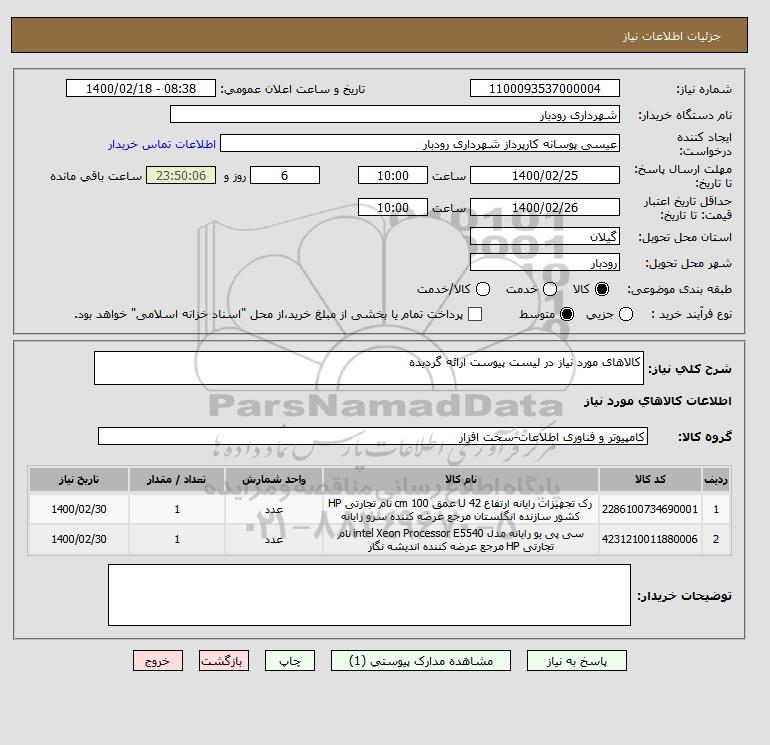Viewport: 770px width, 745px height.
Task: Click the delivery city field رودبار
Action: coord(545,263)
